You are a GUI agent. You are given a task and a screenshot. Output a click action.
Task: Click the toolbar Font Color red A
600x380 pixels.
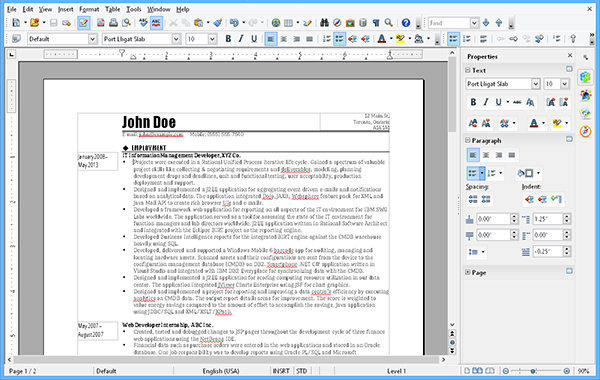(x=382, y=39)
